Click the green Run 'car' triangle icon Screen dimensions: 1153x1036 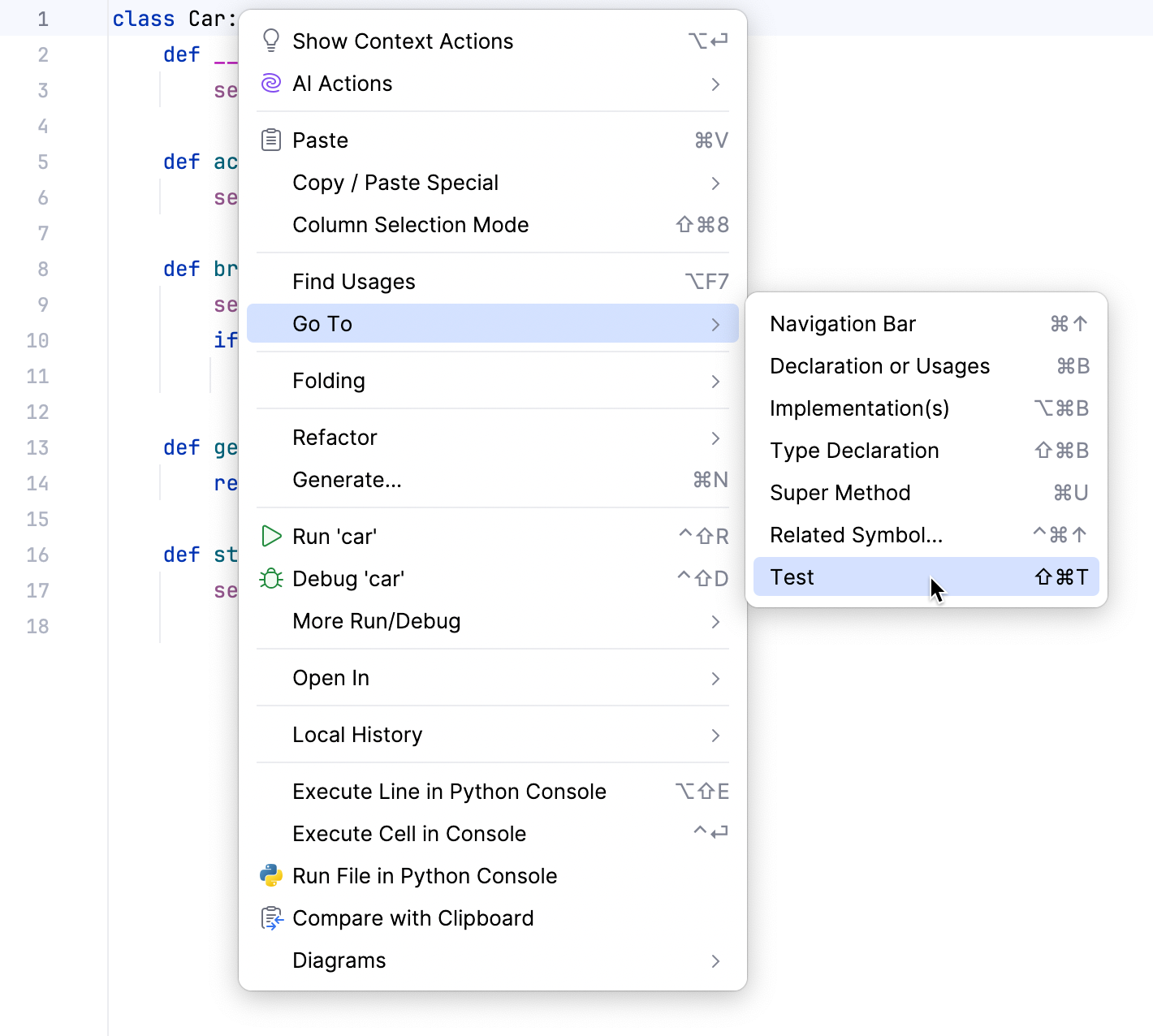point(271,536)
